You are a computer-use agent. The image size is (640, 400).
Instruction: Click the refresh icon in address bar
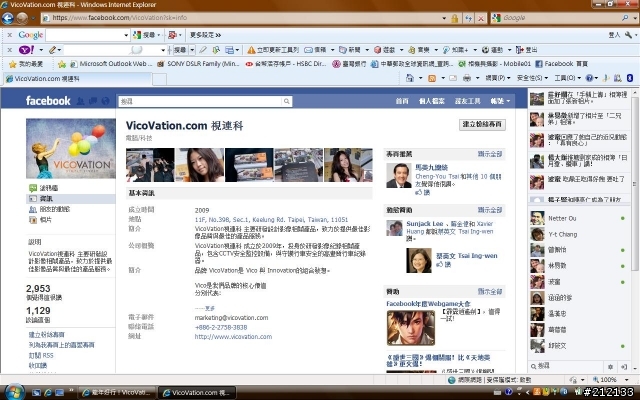point(469,18)
